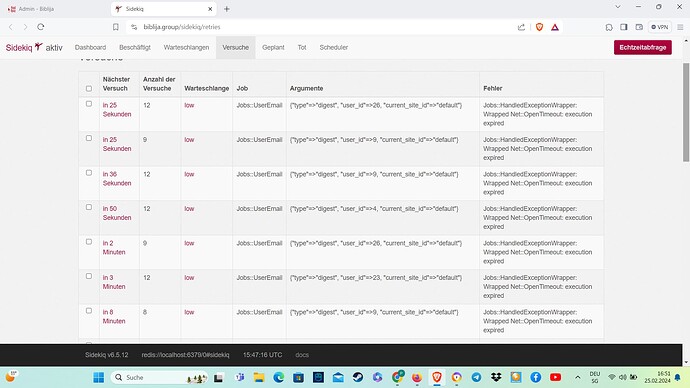
Task: Select the Versuche tab
Action: pos(235,47)
